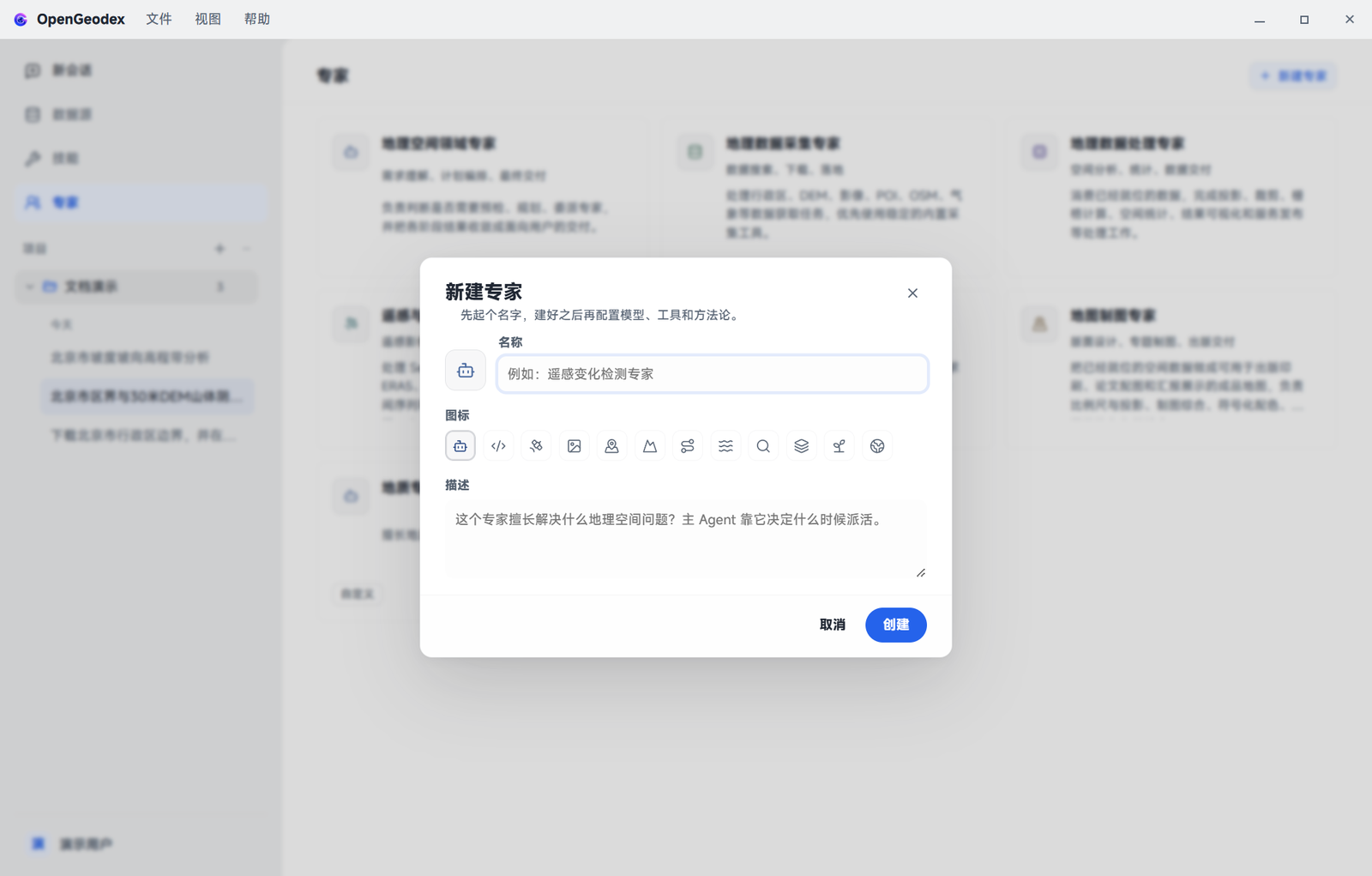Click the subtitle text starting with 先起个名字

coord(601,315)
